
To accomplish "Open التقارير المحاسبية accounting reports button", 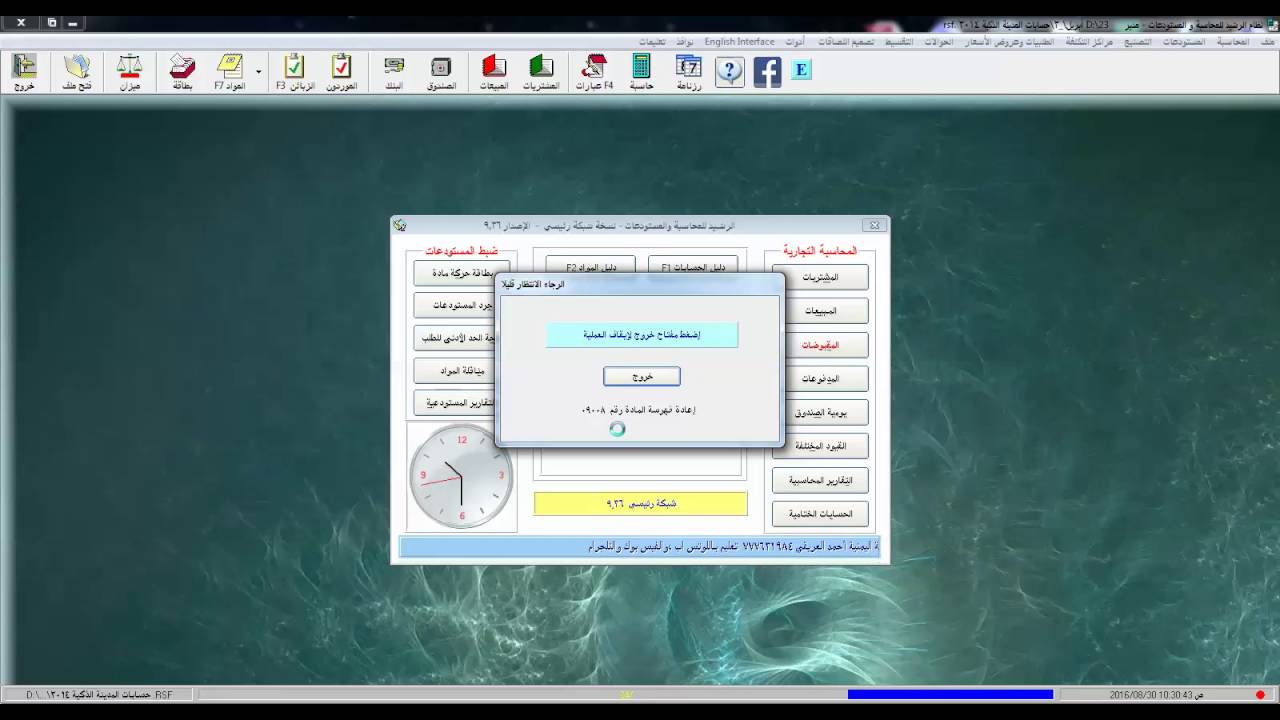I will point(820,480).
